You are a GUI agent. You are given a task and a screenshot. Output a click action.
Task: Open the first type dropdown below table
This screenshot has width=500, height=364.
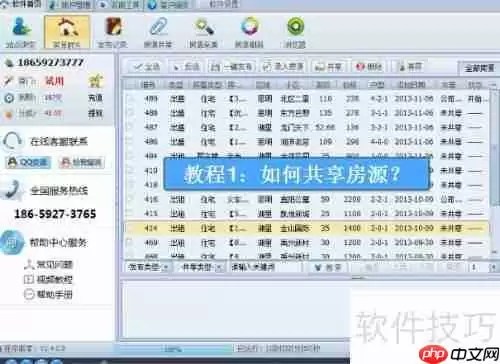[149, 267]
